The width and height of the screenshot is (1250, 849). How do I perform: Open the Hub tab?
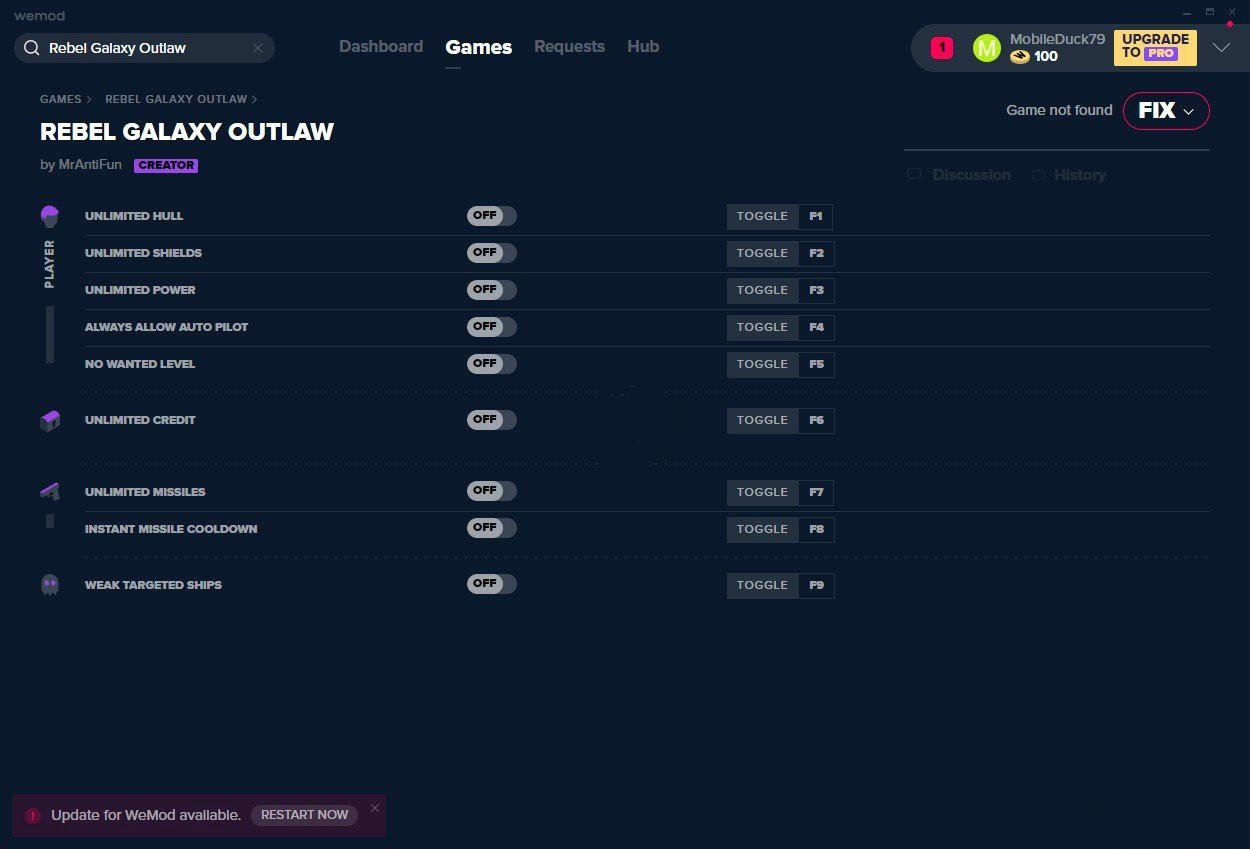643,47
